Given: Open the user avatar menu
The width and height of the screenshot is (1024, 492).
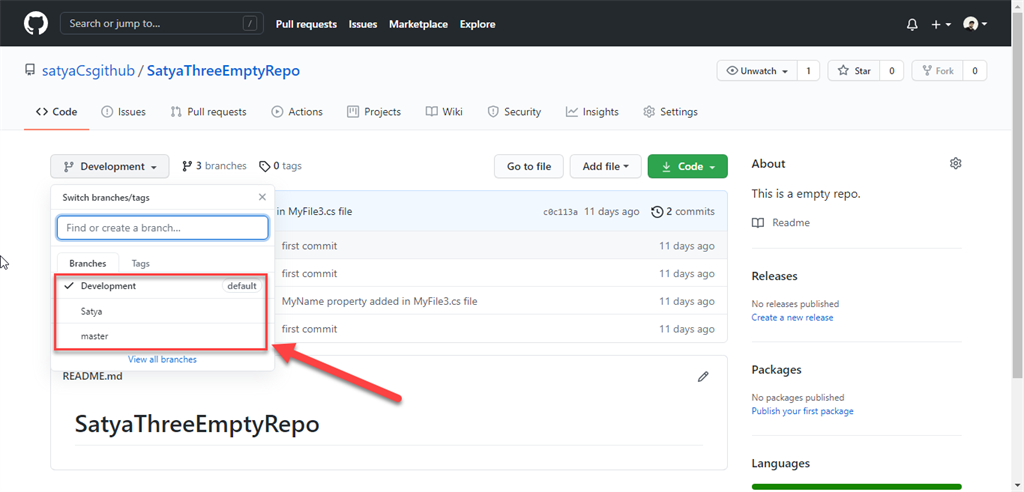Looking at the screenshot, I should click(x=975, y=24).
